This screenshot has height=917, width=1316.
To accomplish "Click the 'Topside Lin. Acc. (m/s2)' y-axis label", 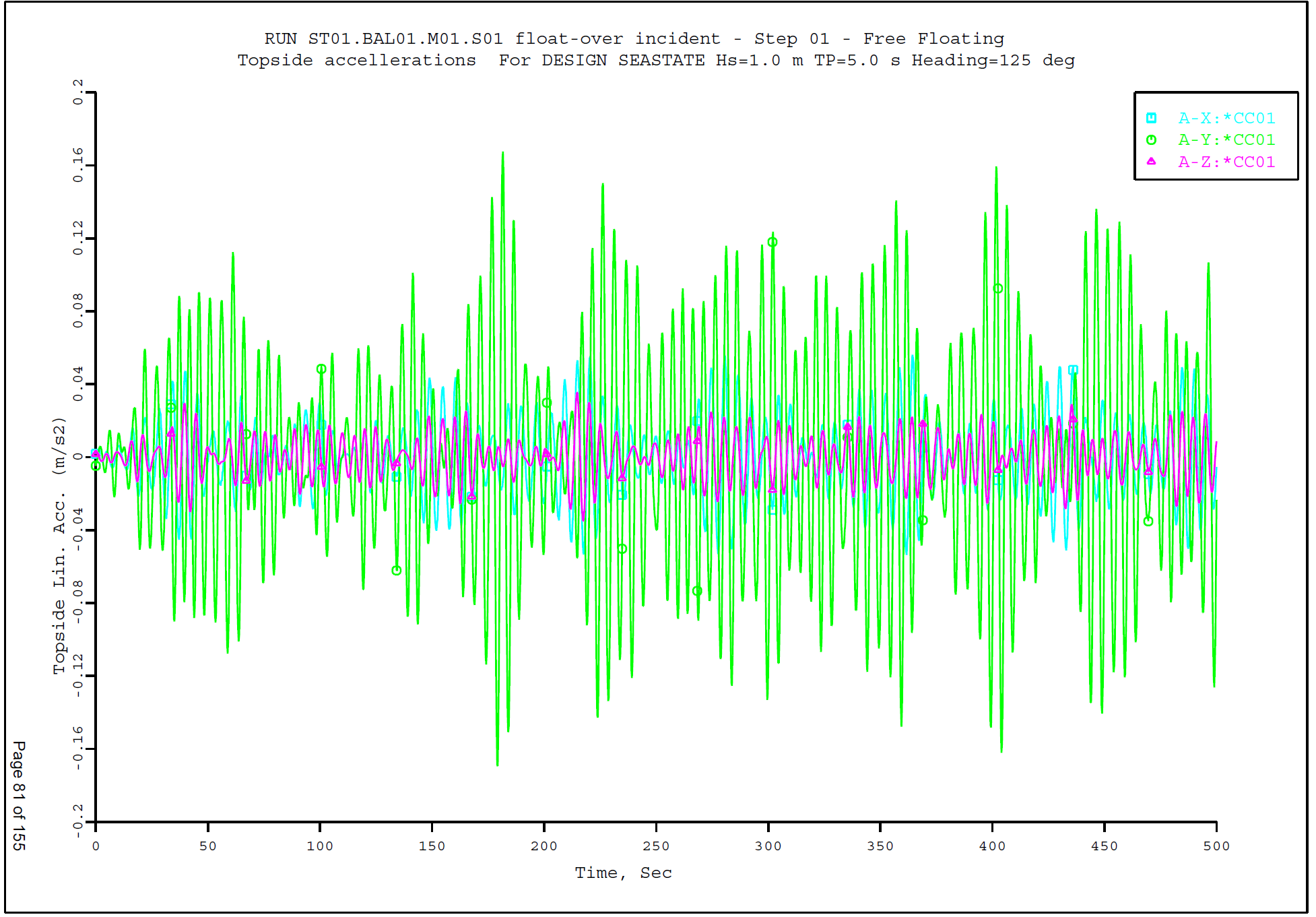I will click(x=59, y=546).
